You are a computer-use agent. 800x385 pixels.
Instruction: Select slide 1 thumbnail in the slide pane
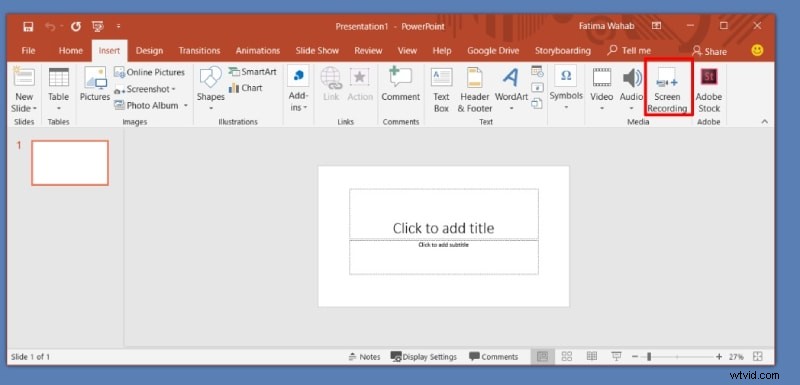pos(70,163)
